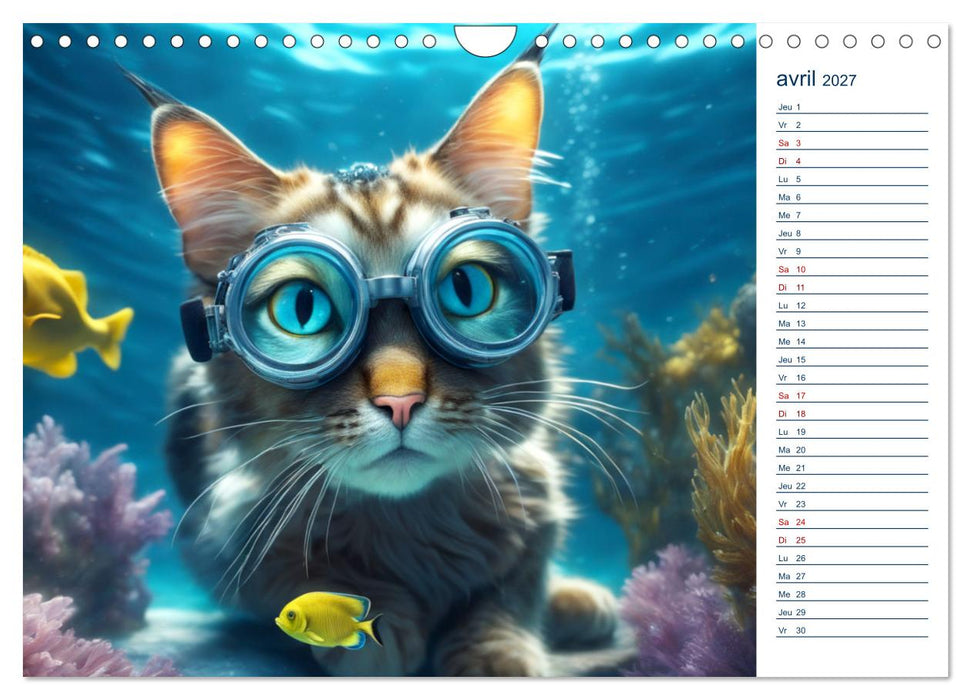Image resolution: width=971 pixels, height=700 pixels.
Task: Select the 'Jeu 22' calendar row
Action: tap(851, 485)
